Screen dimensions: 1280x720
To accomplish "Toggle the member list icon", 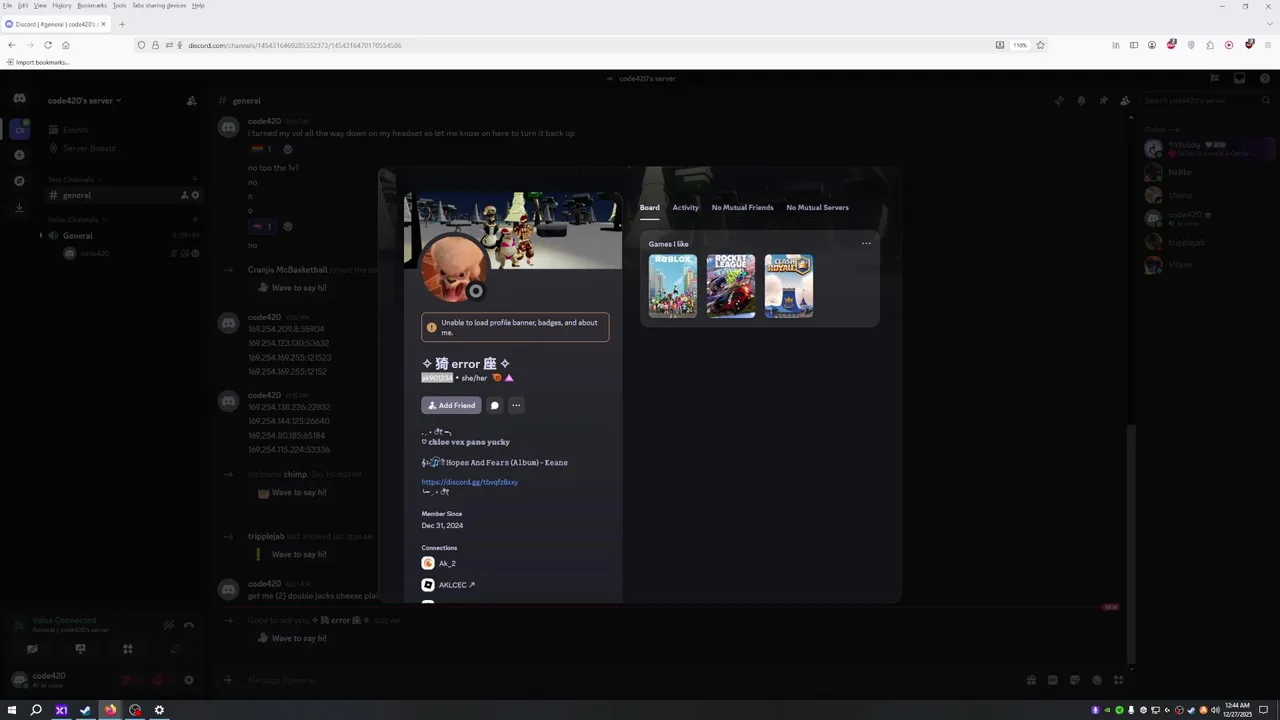I will click(1125, 100).
